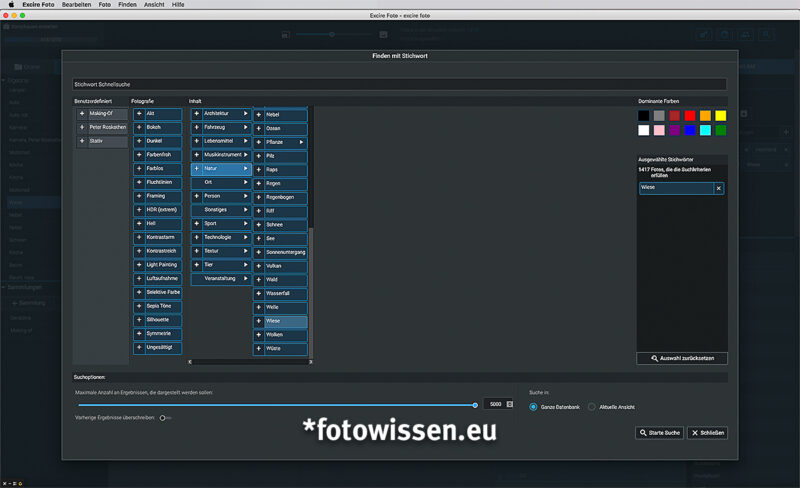
Task: Click the right arrow of horizontal scrollbar
Action: coord(310,362)
